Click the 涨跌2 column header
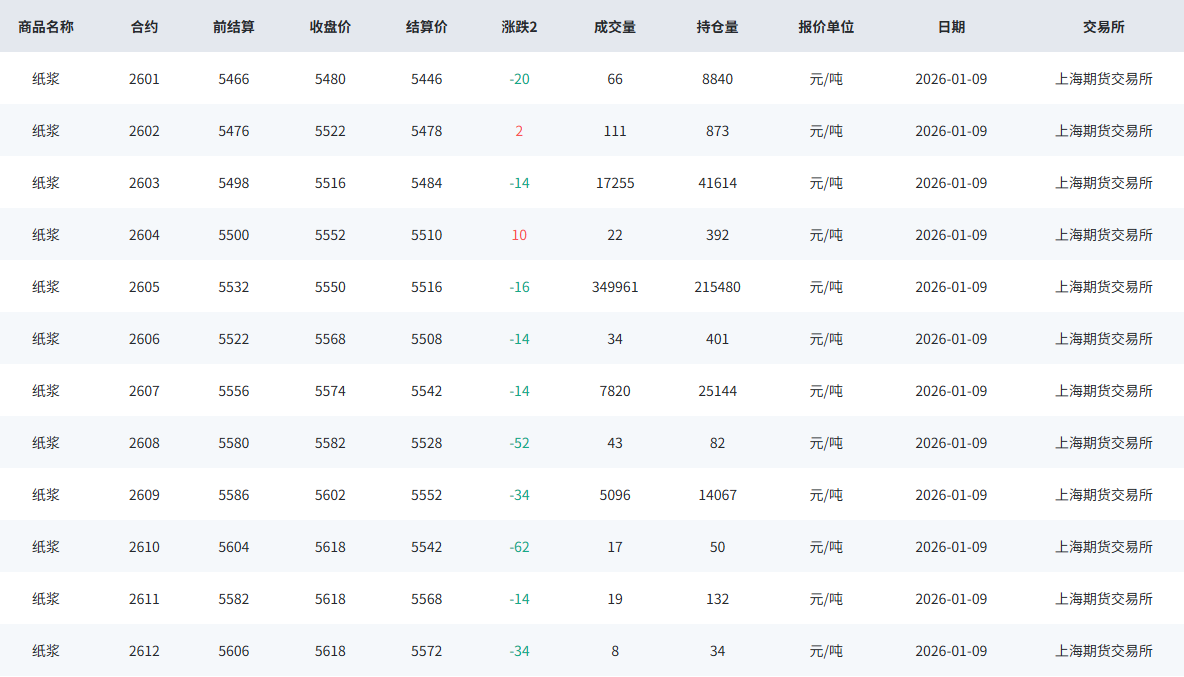This screenshot has width=1184, height=677. pos(519,27)
